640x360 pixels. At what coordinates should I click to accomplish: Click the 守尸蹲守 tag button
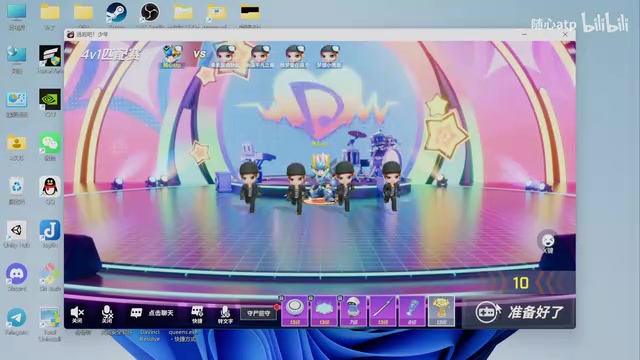[258, 313]
